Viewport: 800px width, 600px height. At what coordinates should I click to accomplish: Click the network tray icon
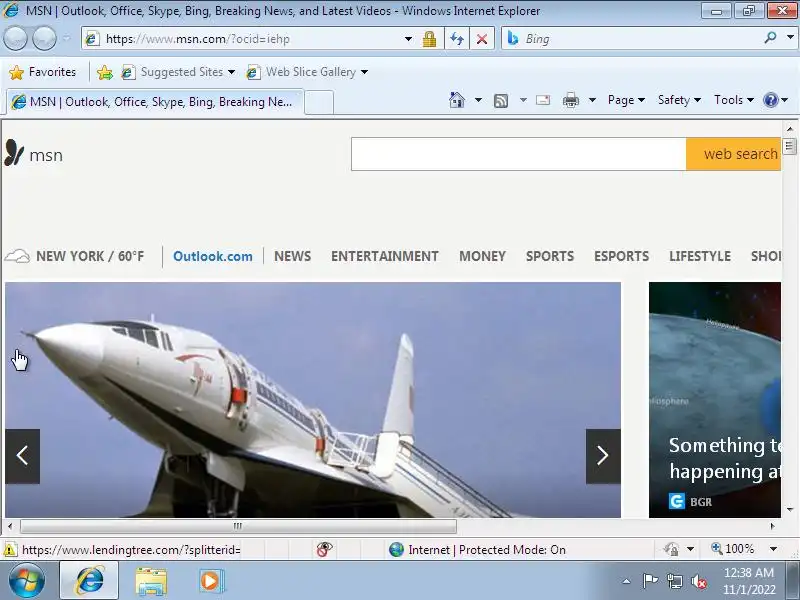[675, 581]
